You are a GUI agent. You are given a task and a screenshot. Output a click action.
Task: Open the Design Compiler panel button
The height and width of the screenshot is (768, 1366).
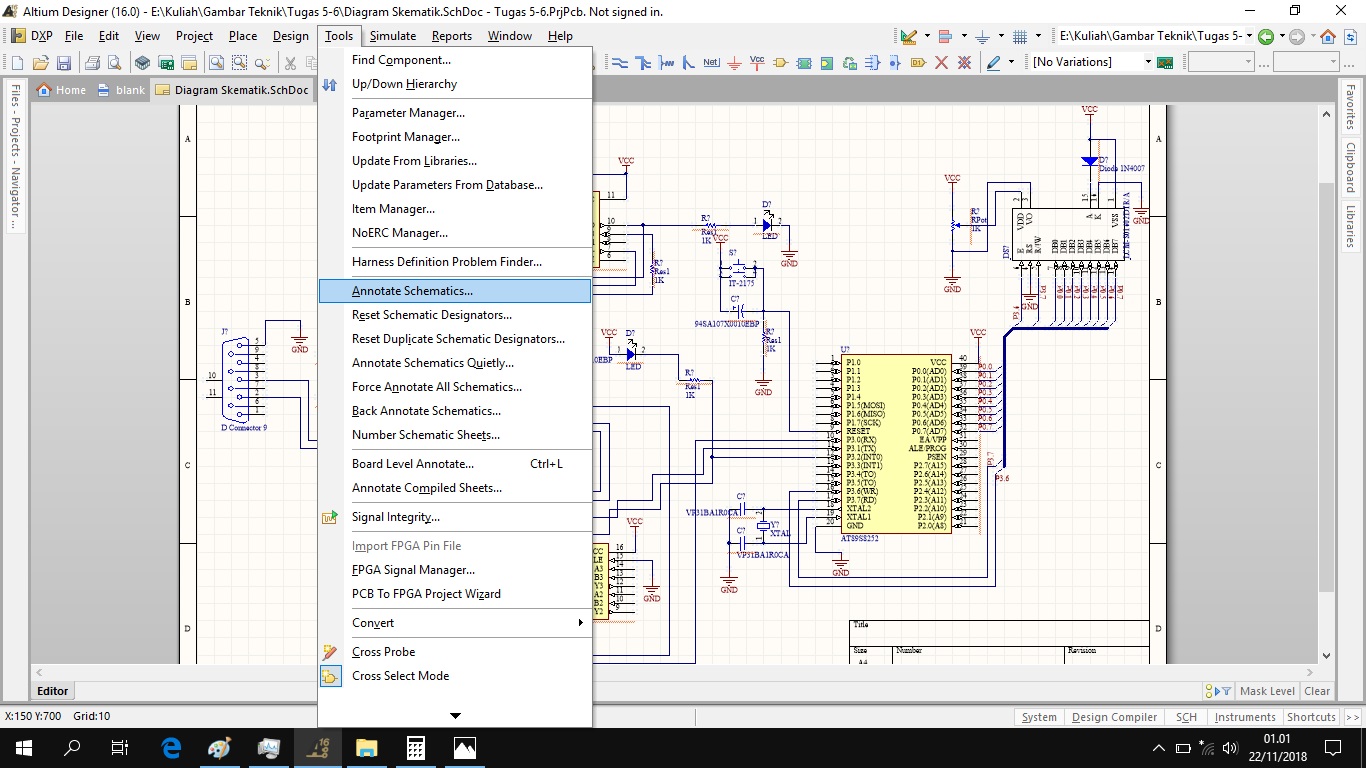click(x=1114, y=717)
